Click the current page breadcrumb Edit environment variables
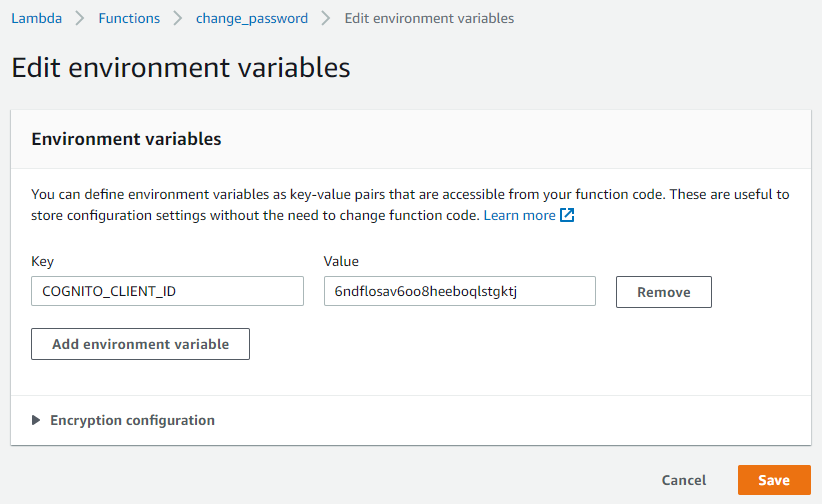This screenshot has height=504, width=822. click(x=429, y=18)
